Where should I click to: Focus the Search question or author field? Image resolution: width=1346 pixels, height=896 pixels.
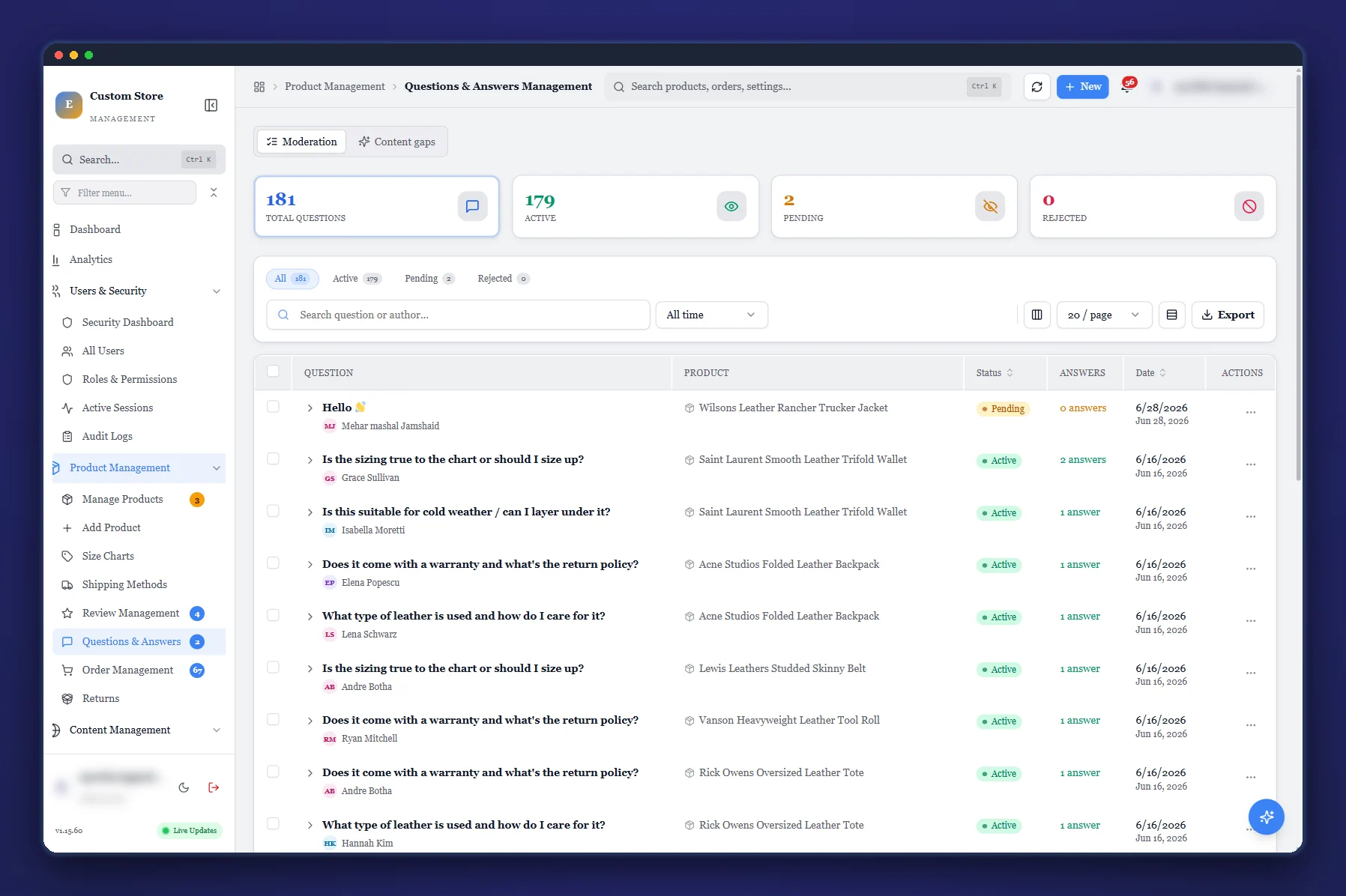(458, 315)
